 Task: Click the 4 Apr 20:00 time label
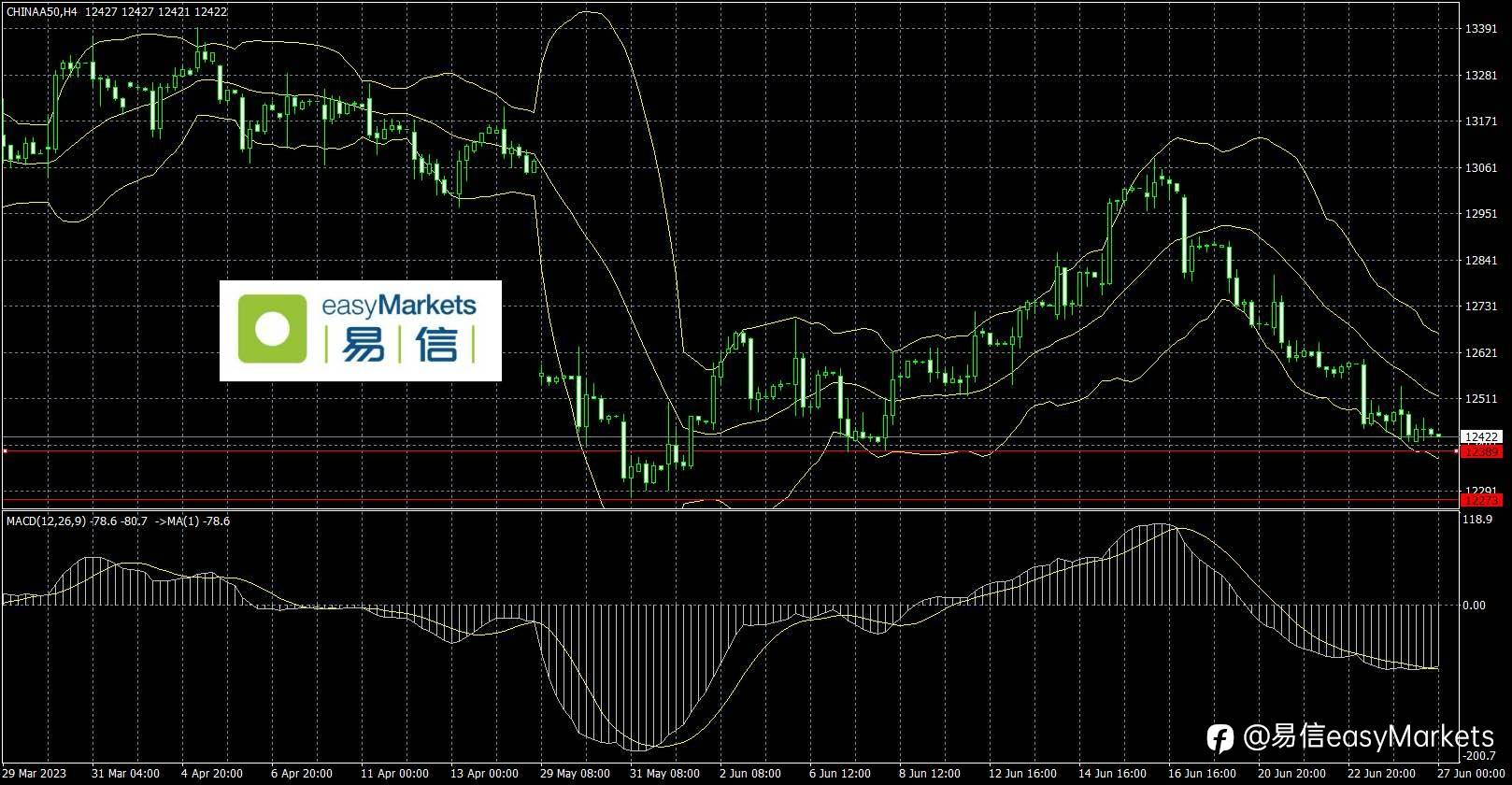pos(212,774)
